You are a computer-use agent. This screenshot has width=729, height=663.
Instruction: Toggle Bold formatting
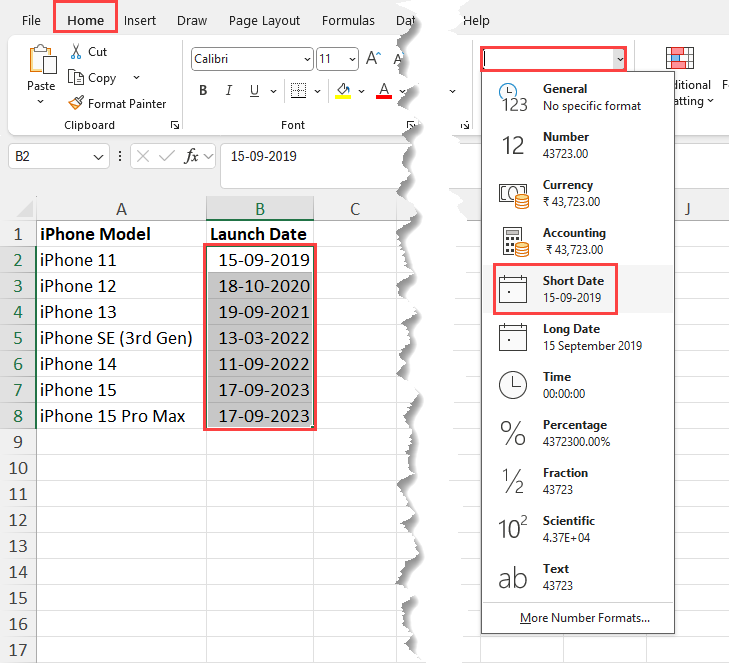pyautogui.click(x=203, y=90)
